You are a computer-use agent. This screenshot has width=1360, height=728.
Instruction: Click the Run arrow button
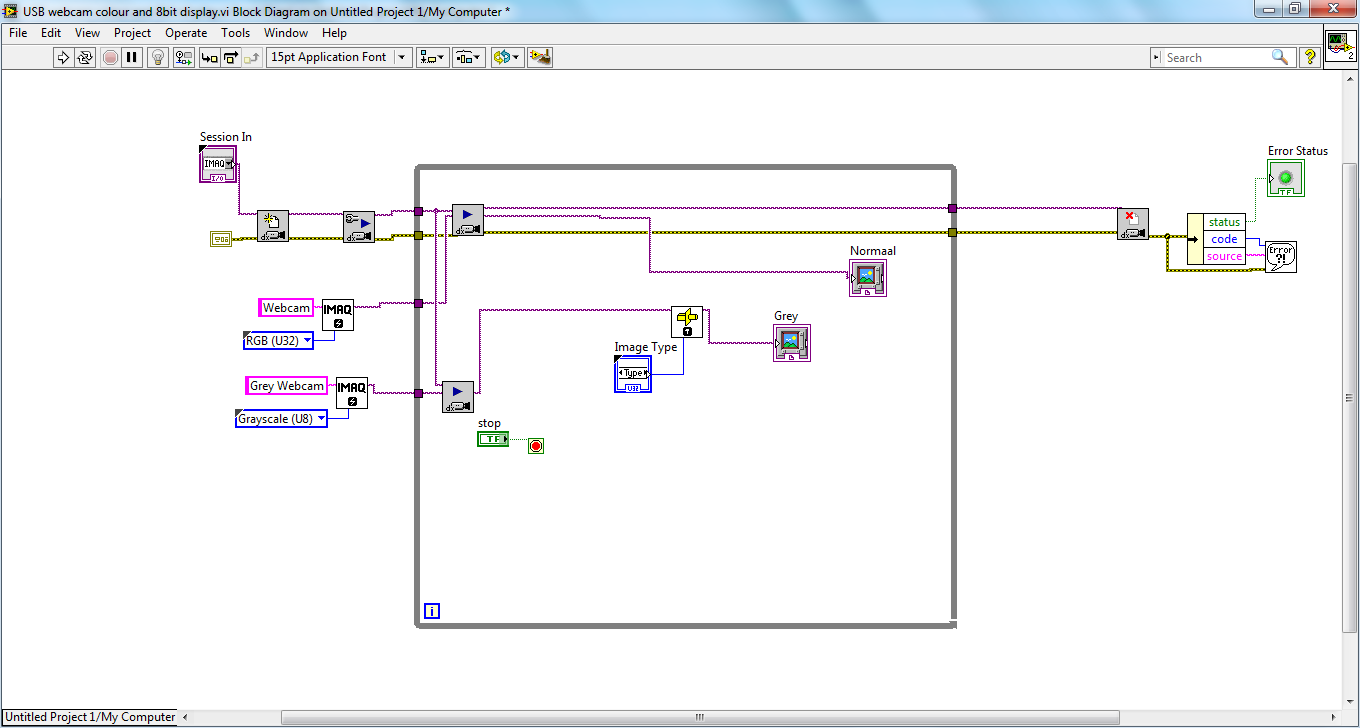pyautogui.click(x=63, y=57)
